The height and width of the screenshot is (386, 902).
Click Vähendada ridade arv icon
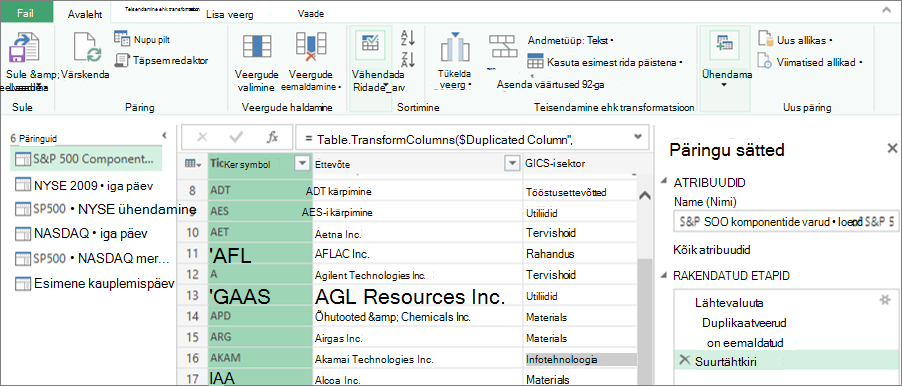click(370, 44)
